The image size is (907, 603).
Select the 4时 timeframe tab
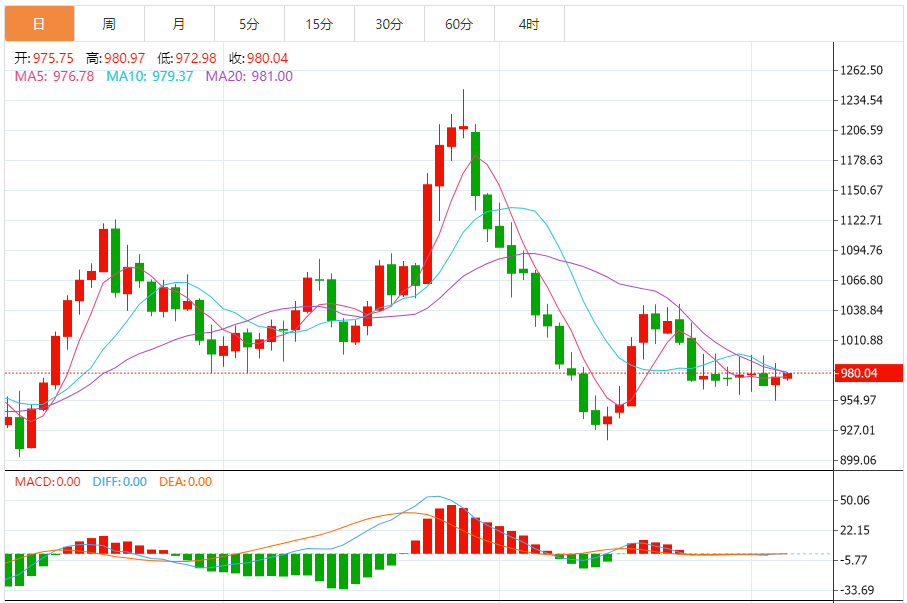[529, 24]
